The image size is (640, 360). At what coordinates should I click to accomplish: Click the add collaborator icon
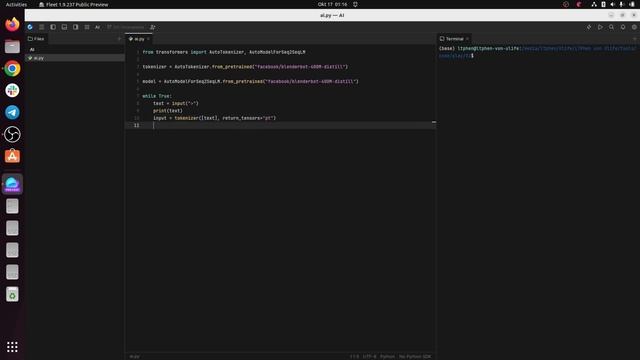(153, 27)
